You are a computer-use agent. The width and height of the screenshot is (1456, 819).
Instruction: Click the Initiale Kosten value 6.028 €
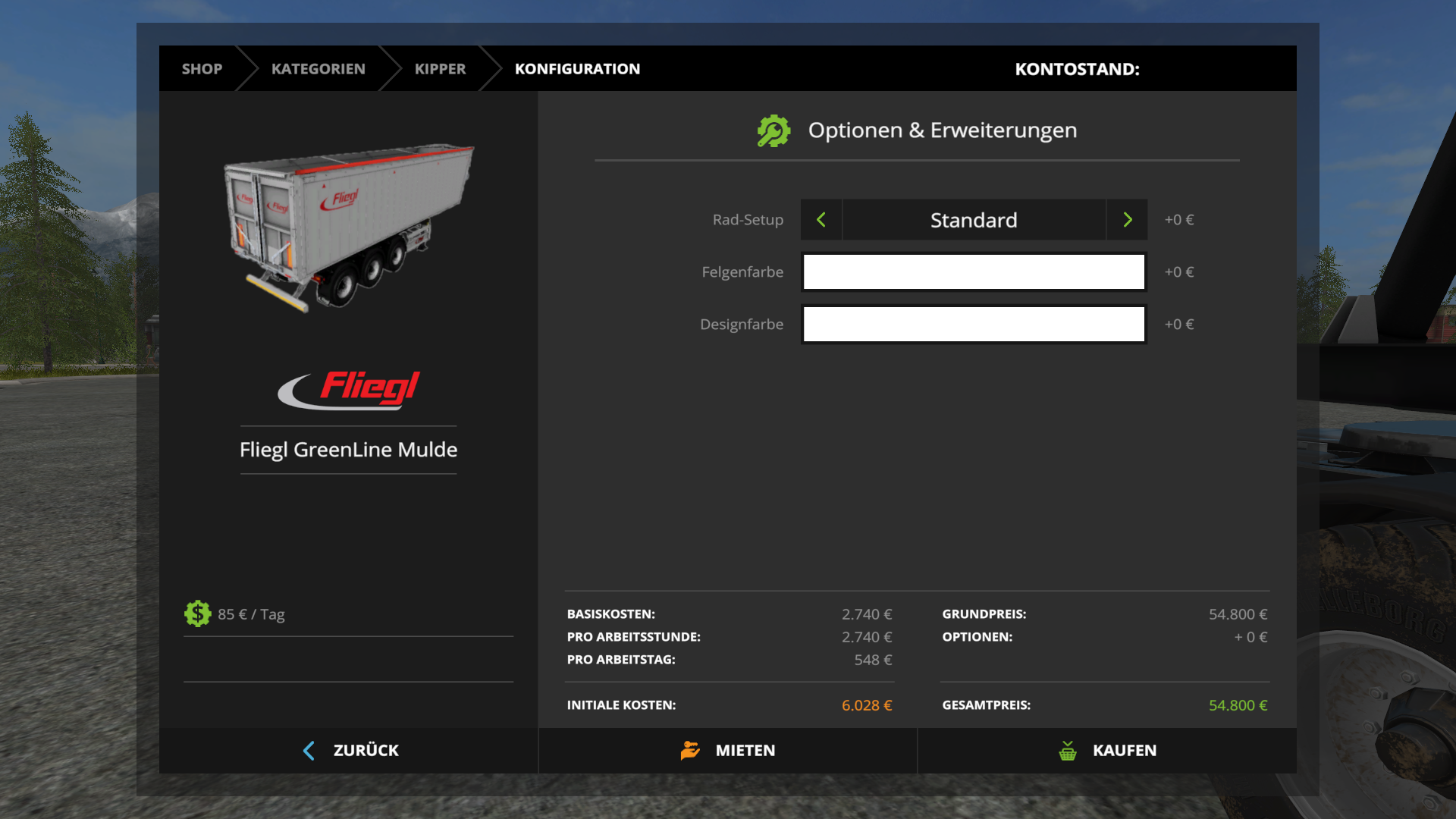click(x=867, y=705)
